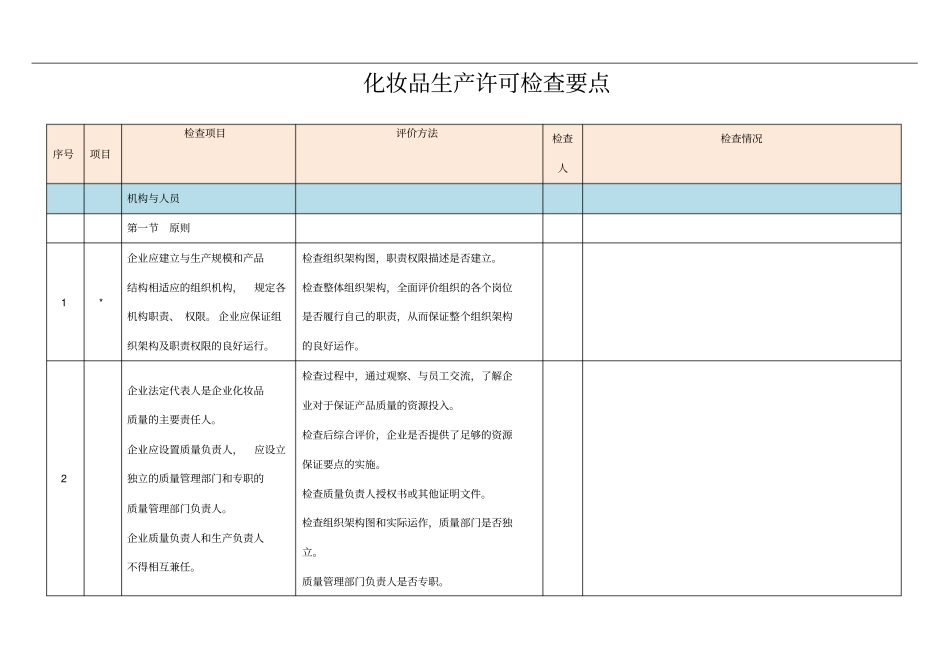Click the empty 检查情况 cell in row 2
This screenshot has height=672, width=950.
click(x=742, y=478)
